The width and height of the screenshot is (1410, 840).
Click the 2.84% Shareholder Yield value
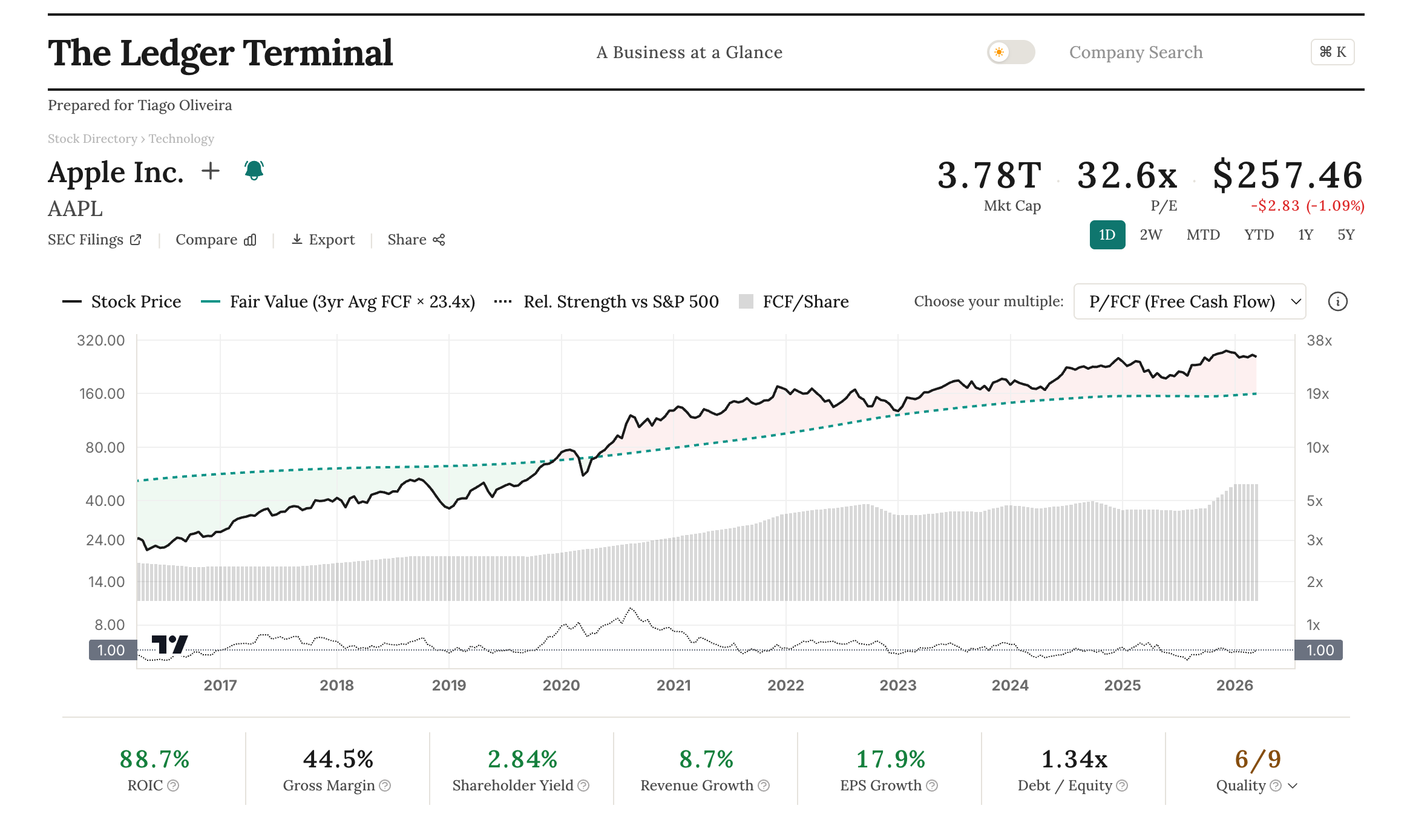click(x=522, y=759)
